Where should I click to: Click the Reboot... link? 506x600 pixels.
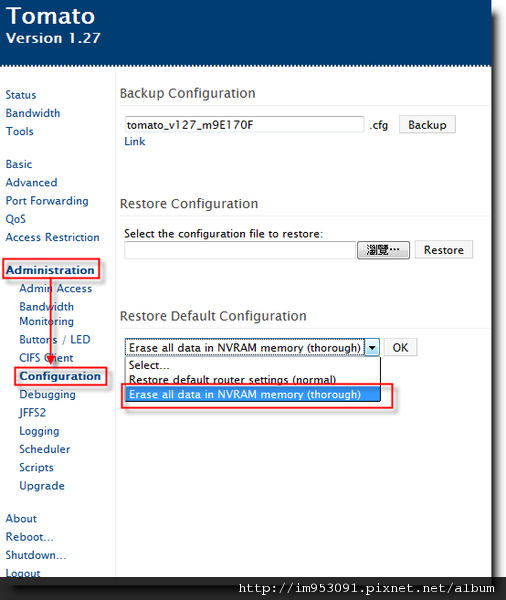tap(29, 537)
